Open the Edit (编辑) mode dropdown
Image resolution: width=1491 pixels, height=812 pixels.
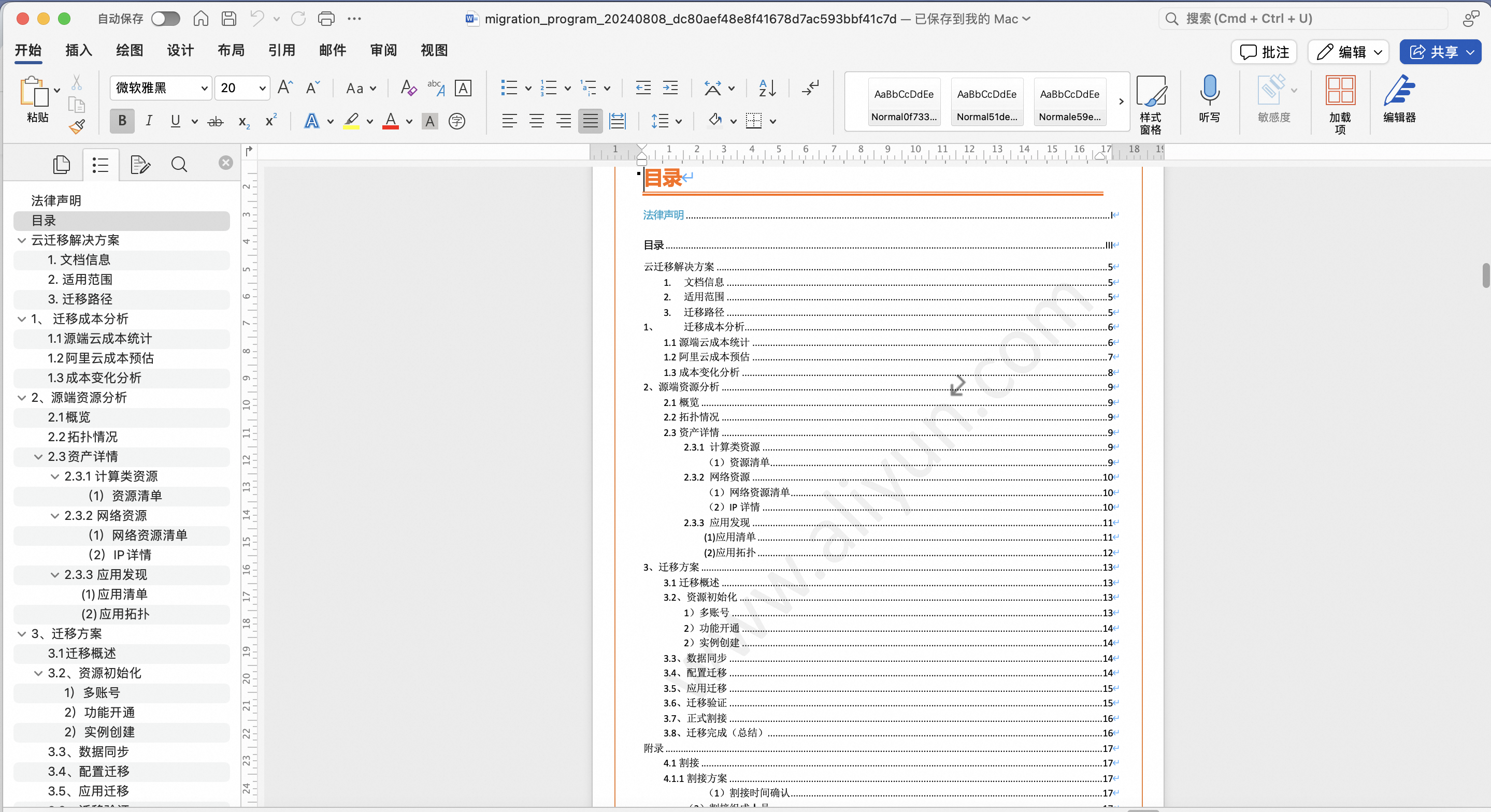tap(1348, 52)
